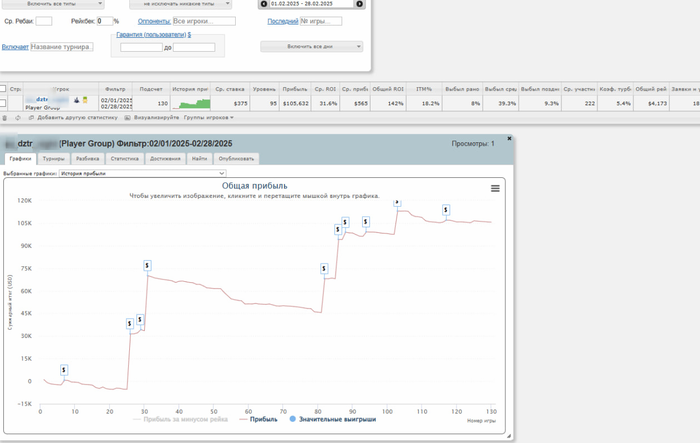Screen dimensions: 700x443
Task: Click the 'Включает' link
Action: click(15, 47)
